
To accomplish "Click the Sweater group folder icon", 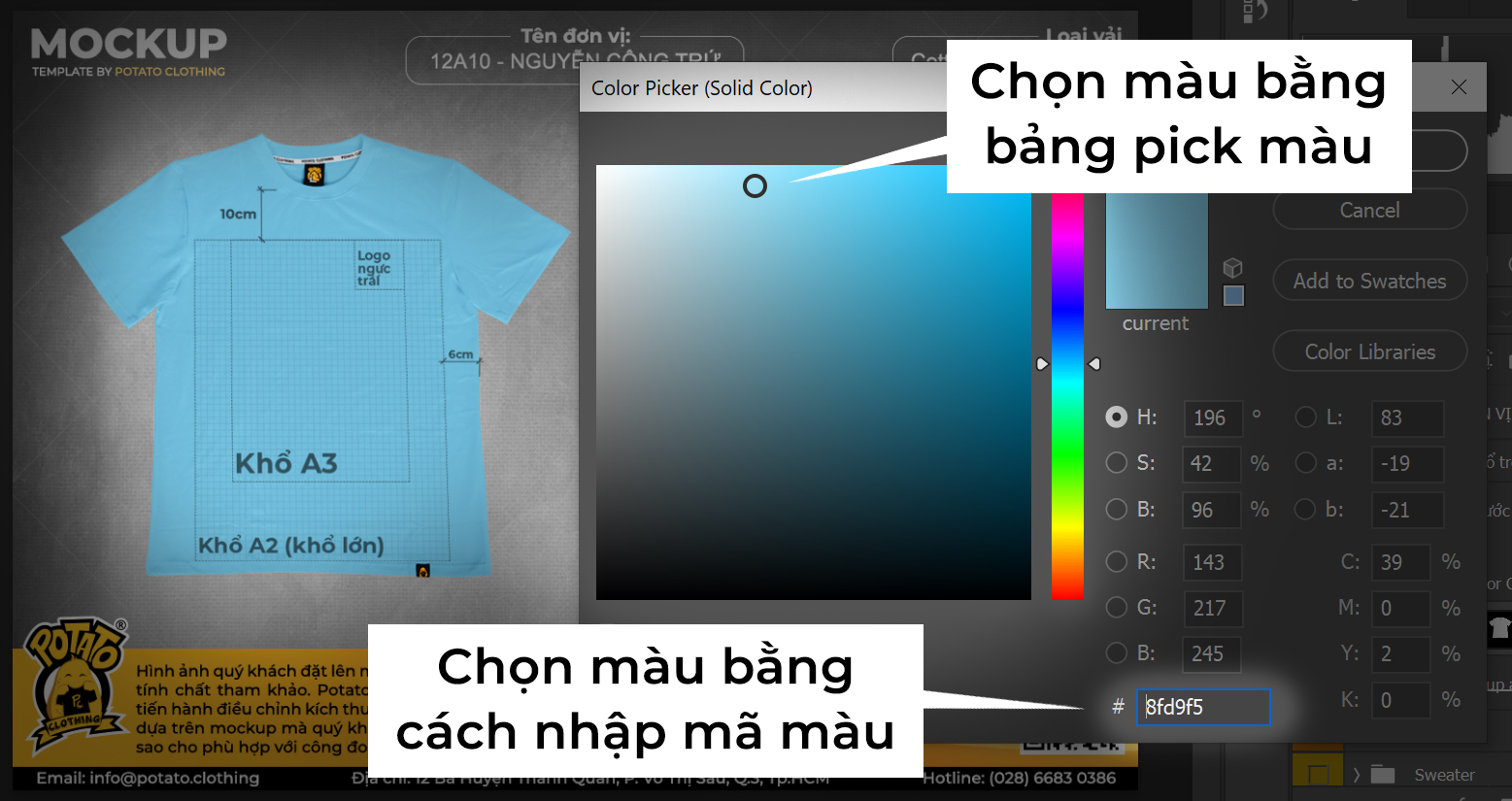I will 1383,774.
